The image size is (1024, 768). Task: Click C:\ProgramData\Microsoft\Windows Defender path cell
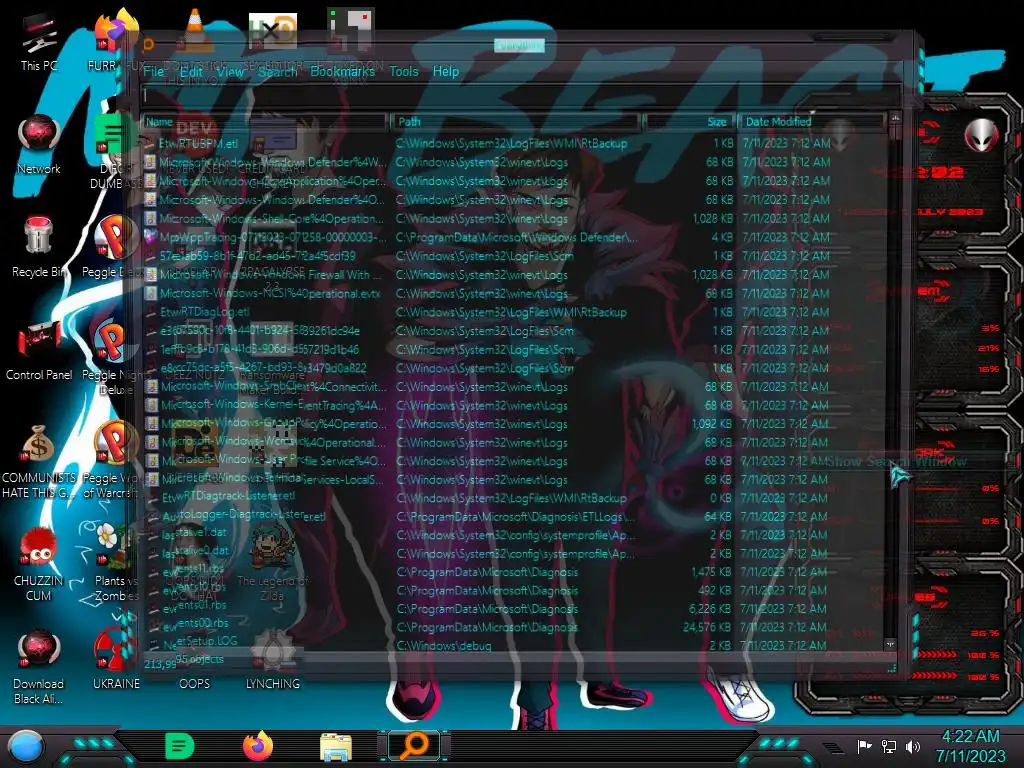[x=516, y=238]
